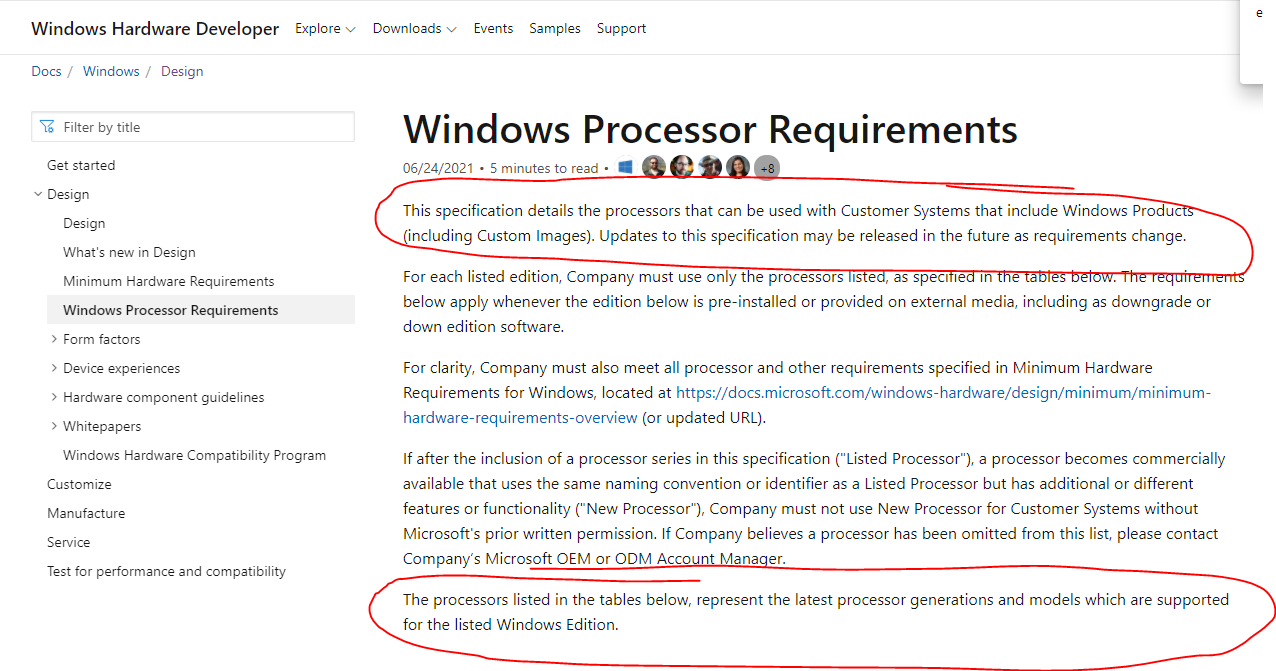
Task: Click the Windows logo icon beside read time
Action: coord(625,167)
